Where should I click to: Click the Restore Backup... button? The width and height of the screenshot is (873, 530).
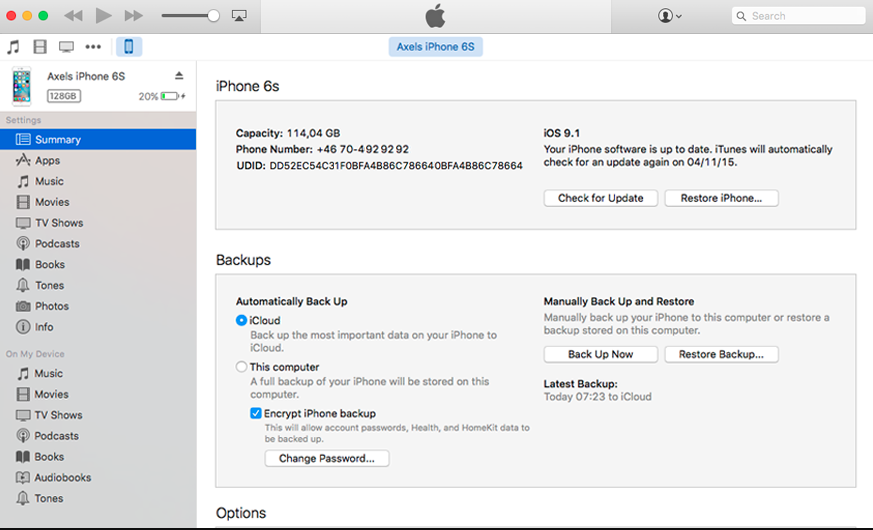pyautogui.click(x=722, y=354)
